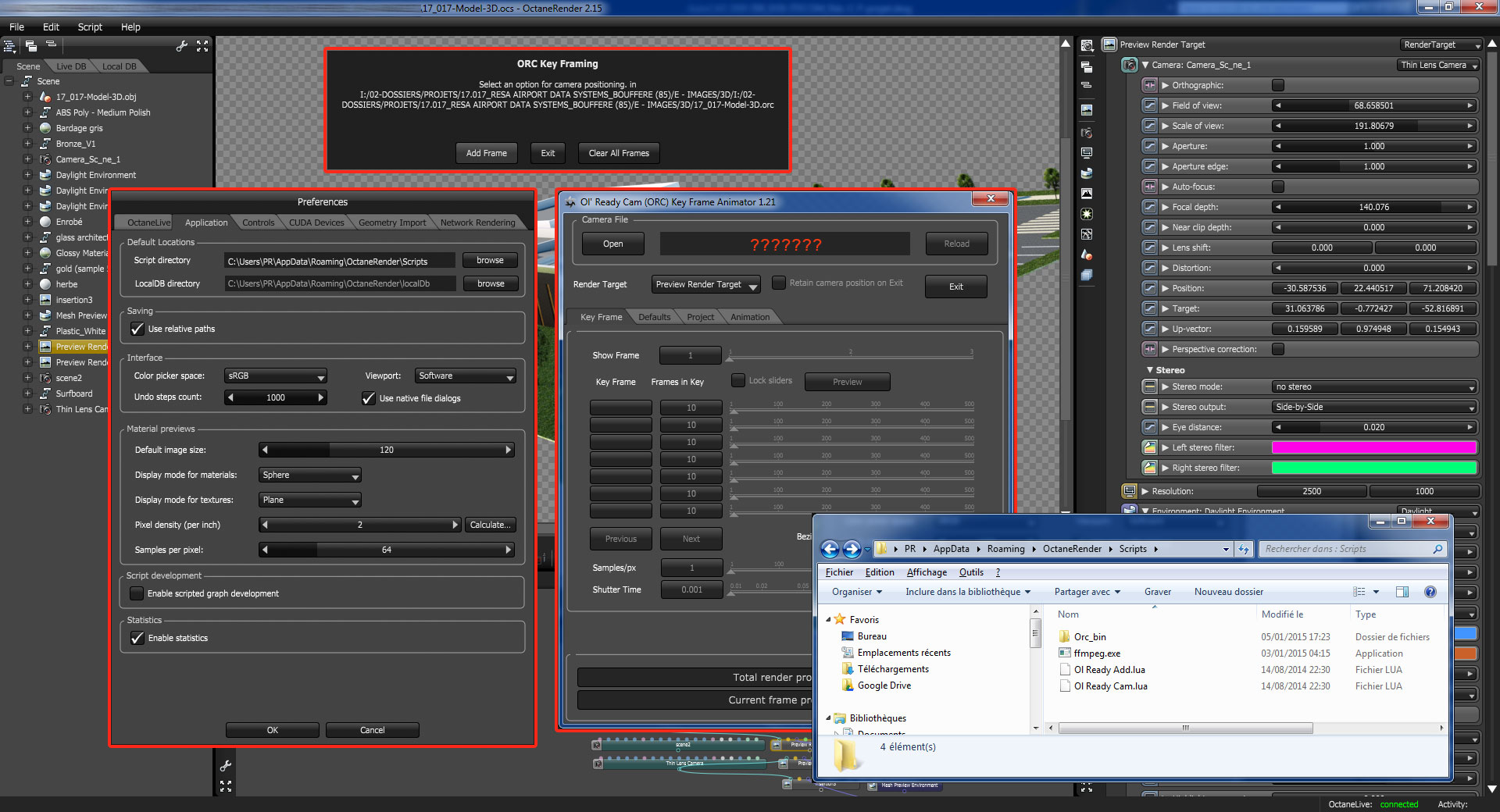Click browse next to Script directory
The height and width of the screenshot is (812, 1500).
(491, 260)
